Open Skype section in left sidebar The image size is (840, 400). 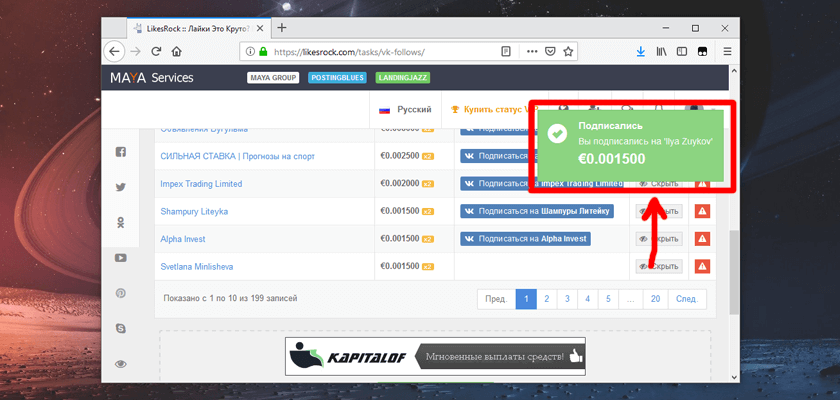click(121, 328)
